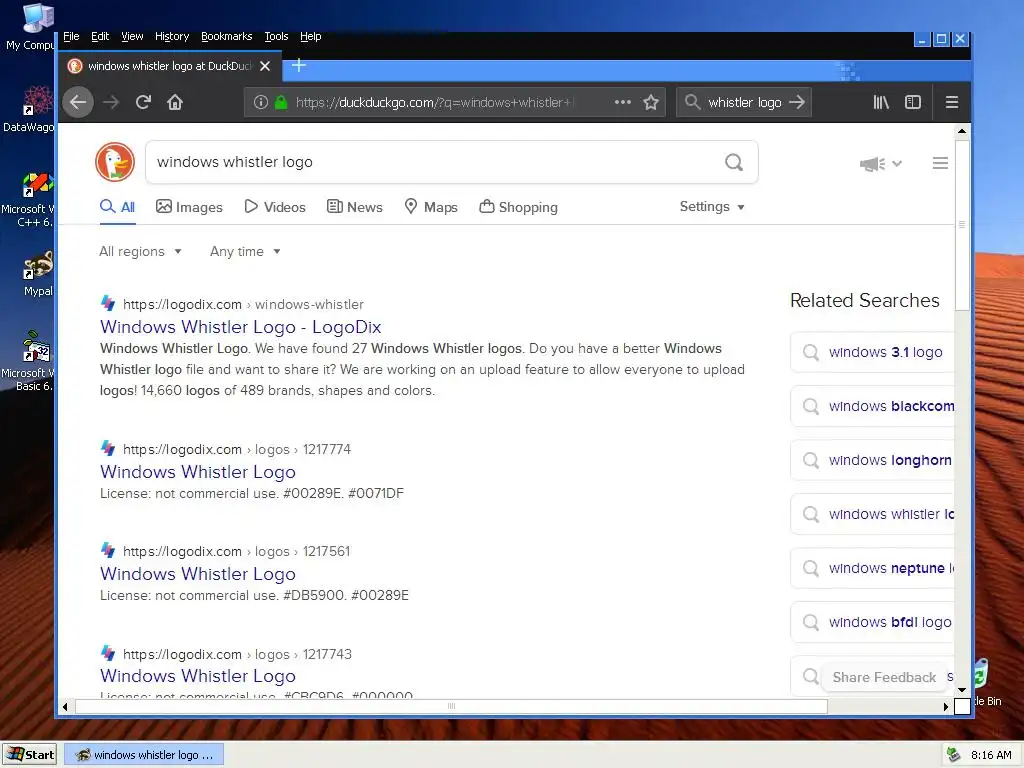Show site information icon in address bar

click(x=261, y=102)
